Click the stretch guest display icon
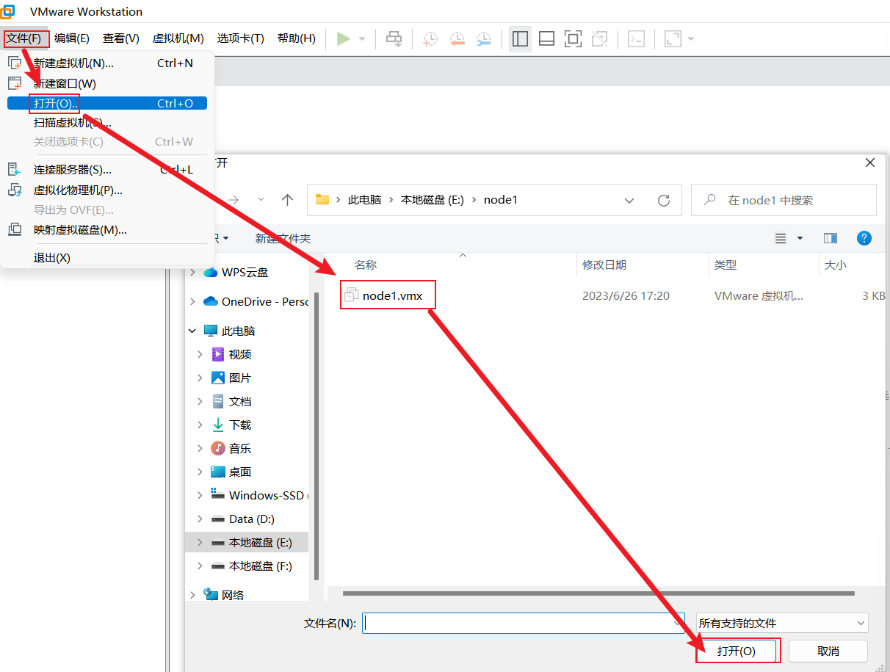The width and height of the screenshot is (890, 672). [x=673, y=39]
